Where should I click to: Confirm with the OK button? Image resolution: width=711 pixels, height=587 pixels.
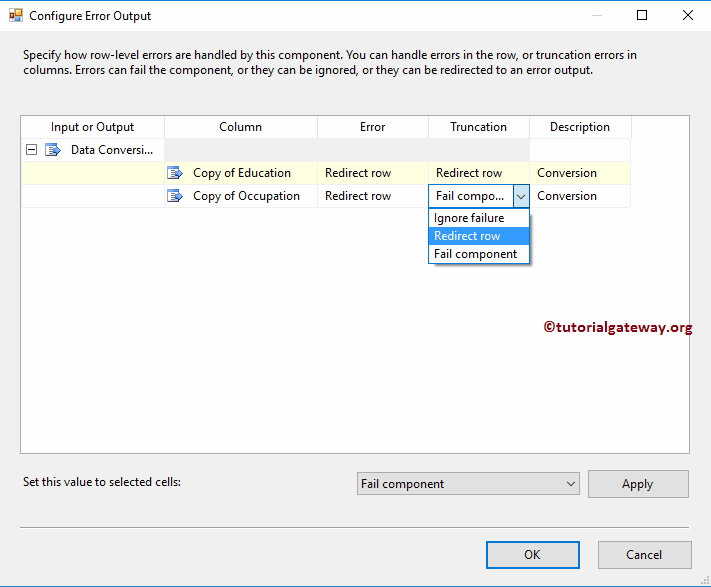click(532, 555)
